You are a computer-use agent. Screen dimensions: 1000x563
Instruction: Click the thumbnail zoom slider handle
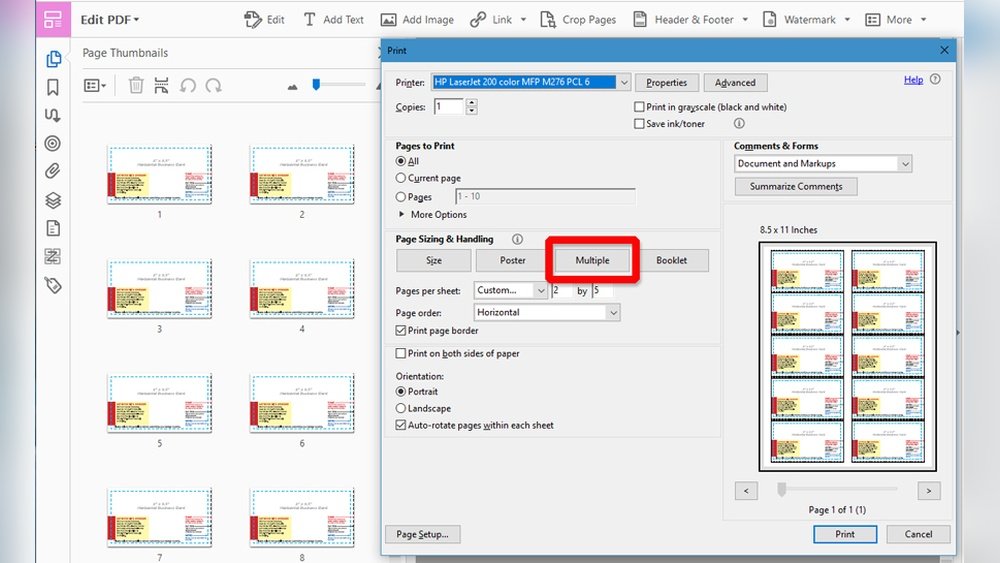[x=316, y=84]
